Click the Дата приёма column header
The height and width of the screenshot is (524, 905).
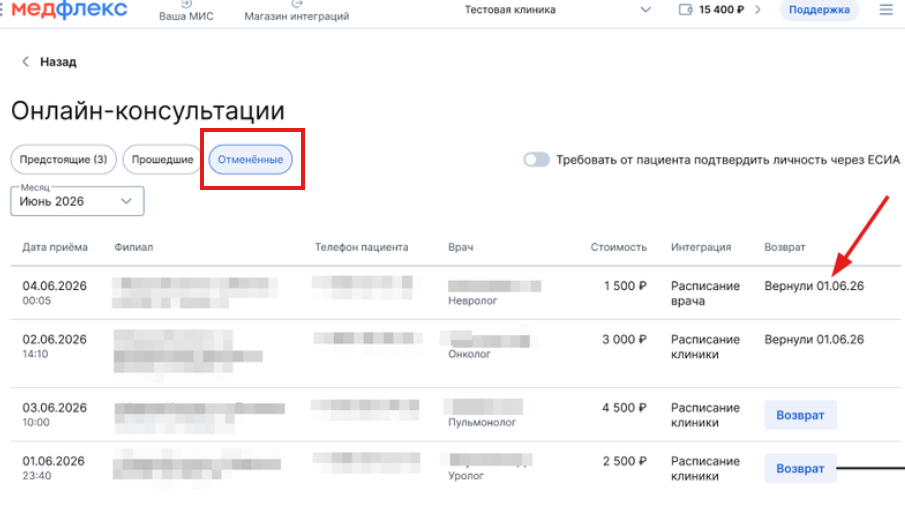[55, 247]
